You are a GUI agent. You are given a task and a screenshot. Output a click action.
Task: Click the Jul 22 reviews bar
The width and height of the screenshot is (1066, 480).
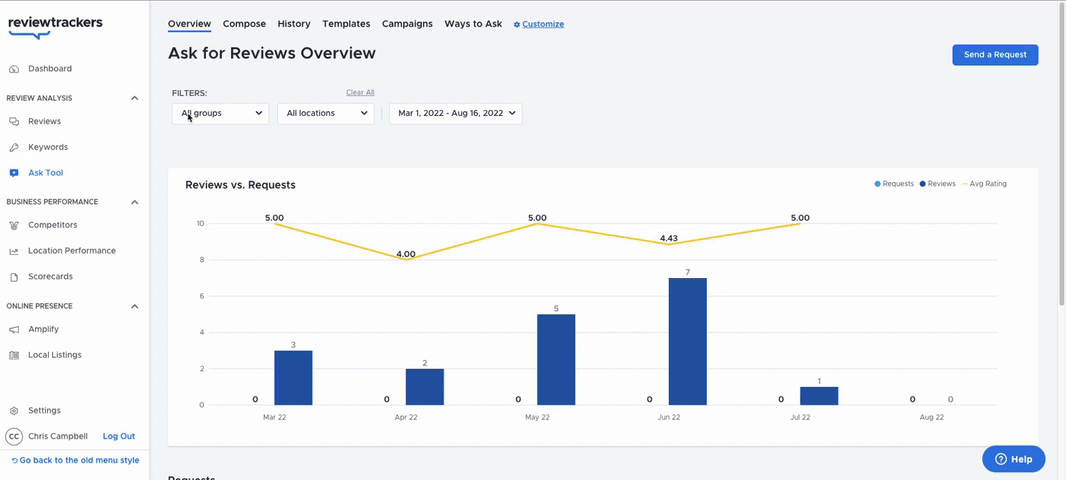click(819, 396)
